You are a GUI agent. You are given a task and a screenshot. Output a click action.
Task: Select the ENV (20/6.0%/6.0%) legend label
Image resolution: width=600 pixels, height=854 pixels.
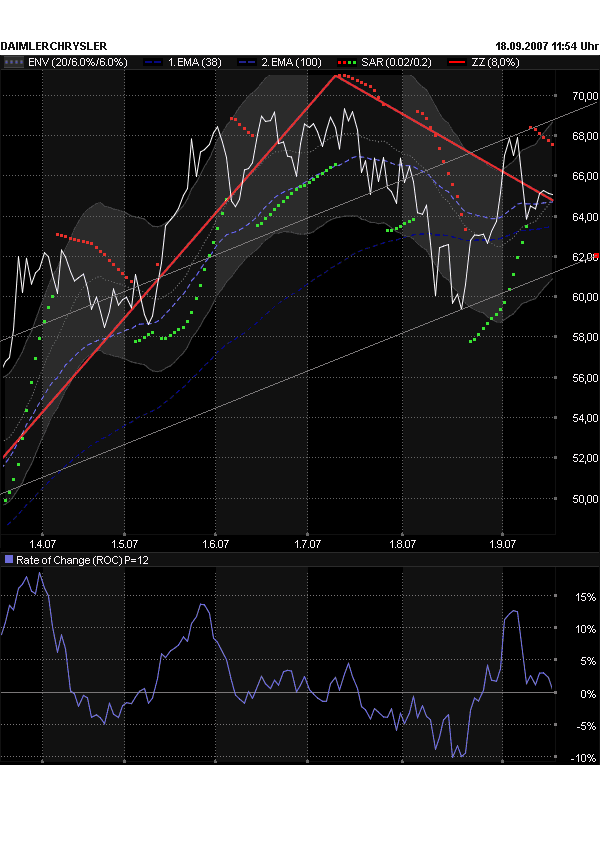click(78, 62)
